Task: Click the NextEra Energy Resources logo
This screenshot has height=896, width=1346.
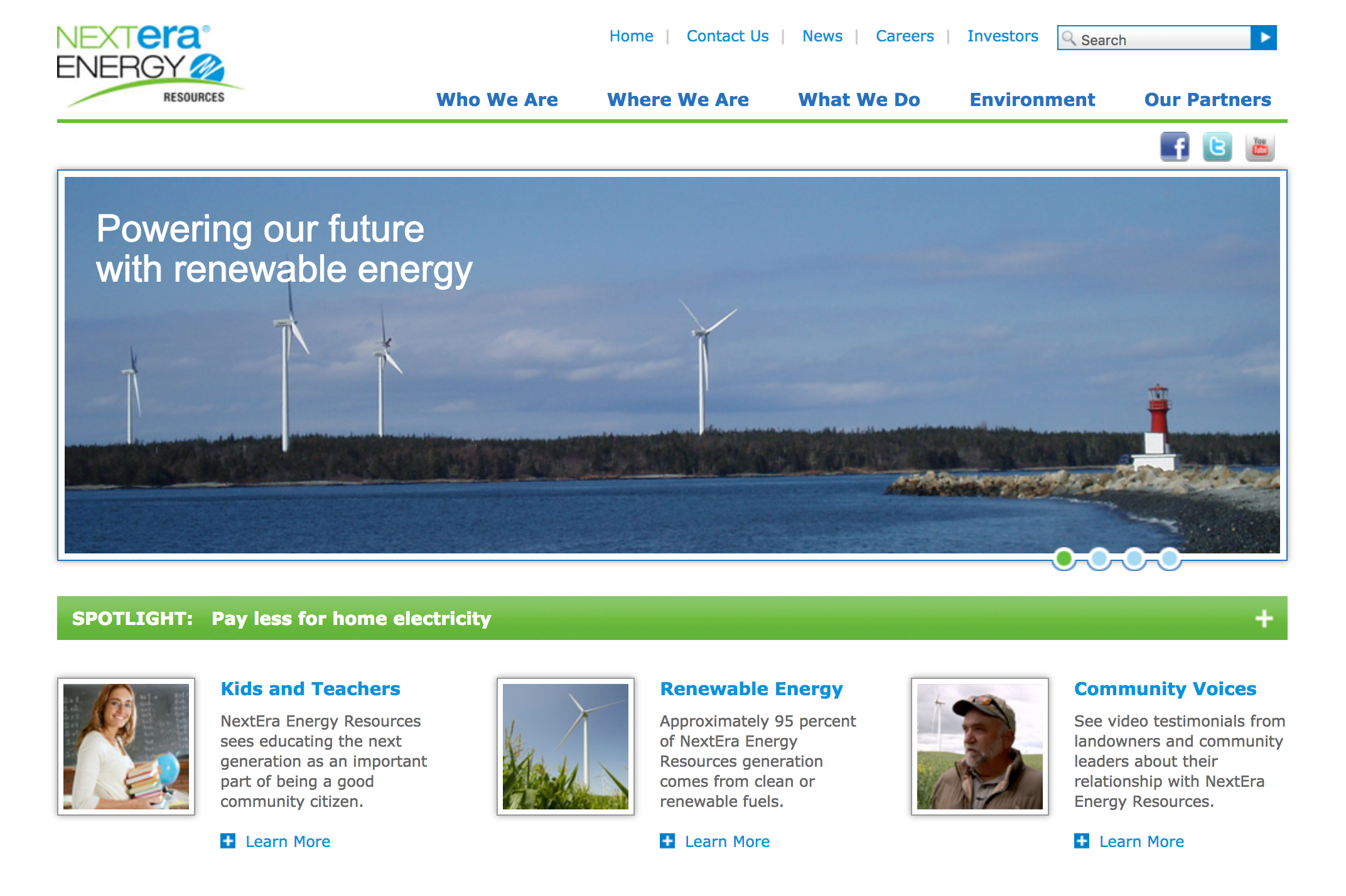Action: [x=148, y=65]
